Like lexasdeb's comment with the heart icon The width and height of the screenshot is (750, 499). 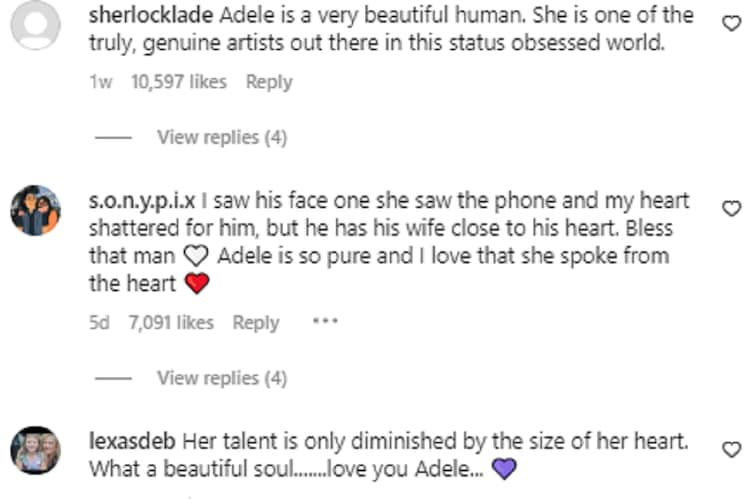[x=731, y=448]
